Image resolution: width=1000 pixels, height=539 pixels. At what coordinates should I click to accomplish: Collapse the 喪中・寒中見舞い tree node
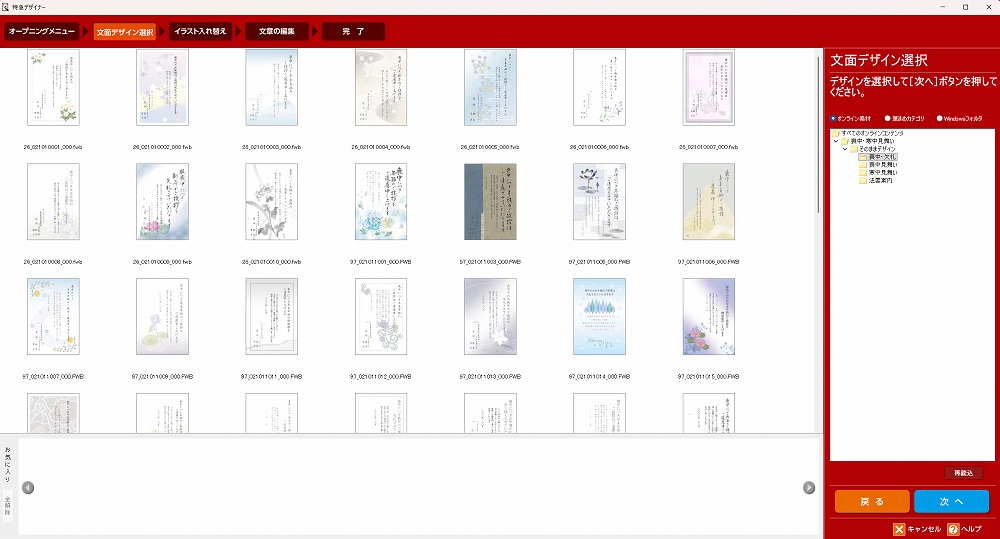[x=836, y=141]
